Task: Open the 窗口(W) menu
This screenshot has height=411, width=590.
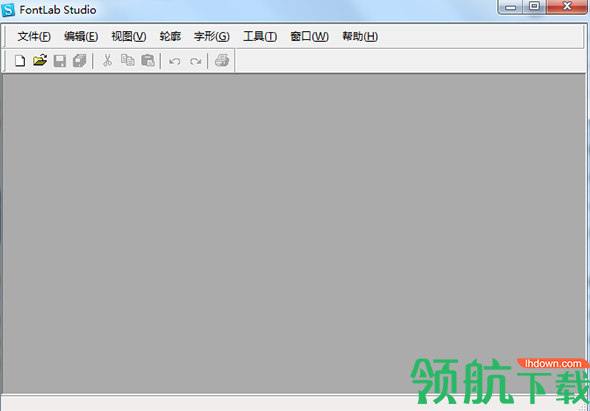Action: point(309,37)
